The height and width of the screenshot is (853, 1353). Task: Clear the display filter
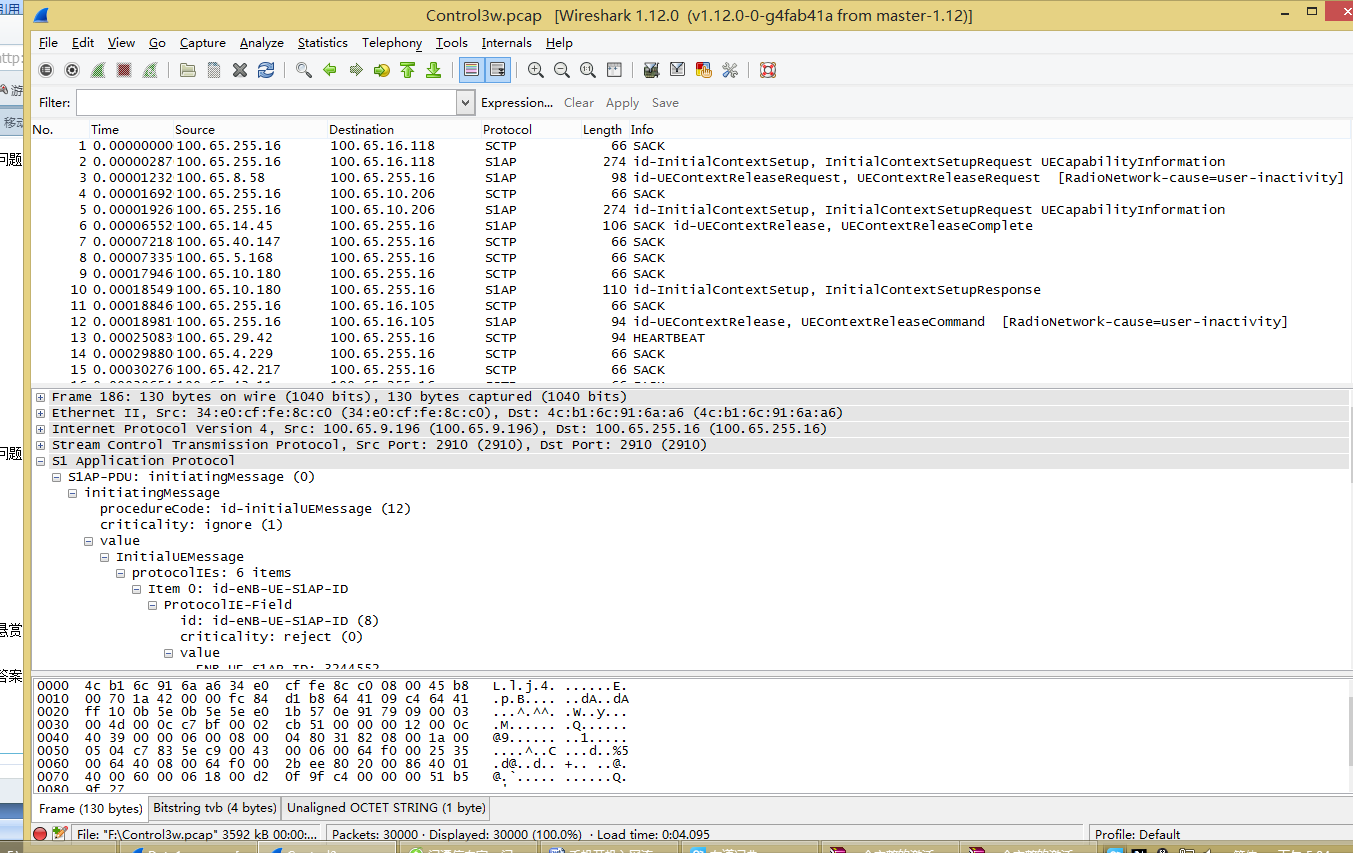pos(579,103)
